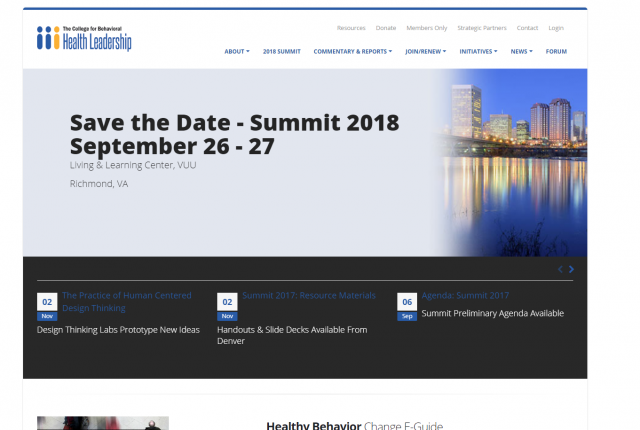The image size is (640, 430).
Task: Click the 02 Nov date badge for Resource Materials
Action: click(x=227, y=307)
